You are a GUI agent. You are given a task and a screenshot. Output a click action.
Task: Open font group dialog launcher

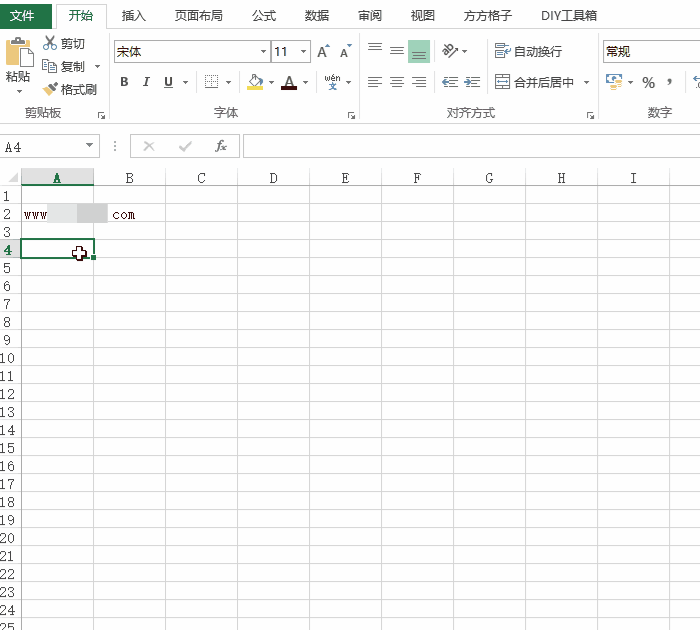[x=351, y=116]
